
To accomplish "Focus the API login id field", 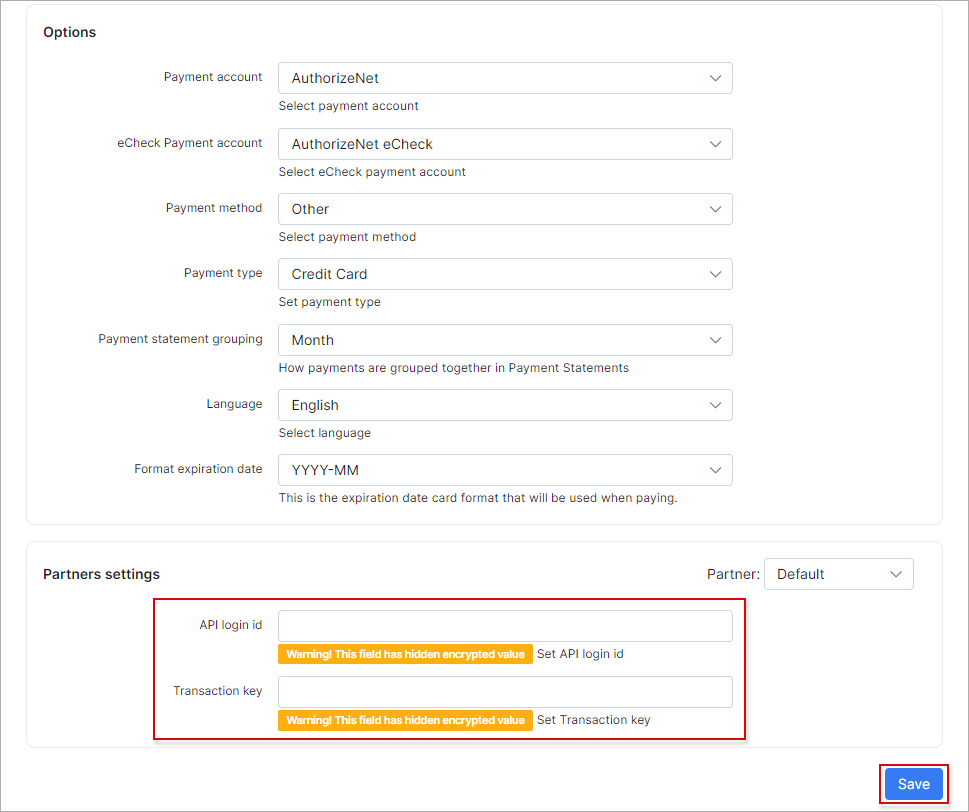I will (505, 626).
